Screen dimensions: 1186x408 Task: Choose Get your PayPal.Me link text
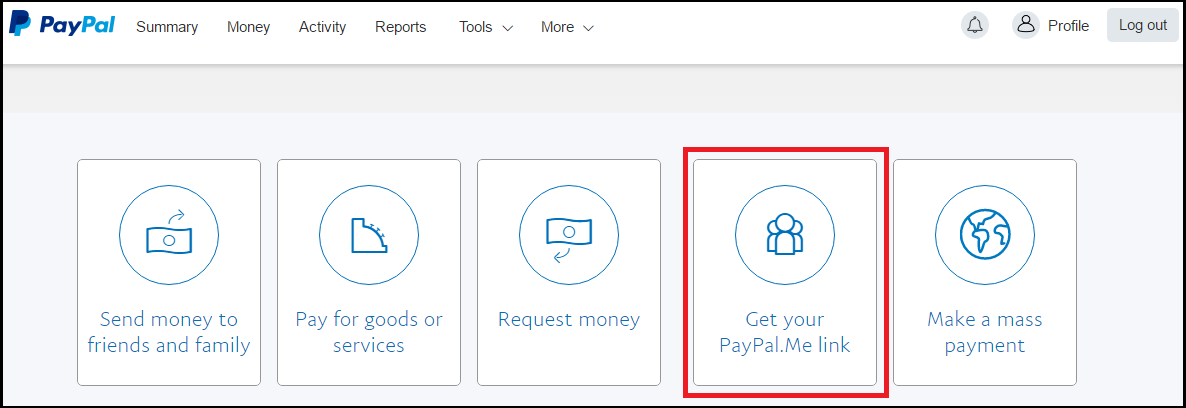(x=785, y=332)
